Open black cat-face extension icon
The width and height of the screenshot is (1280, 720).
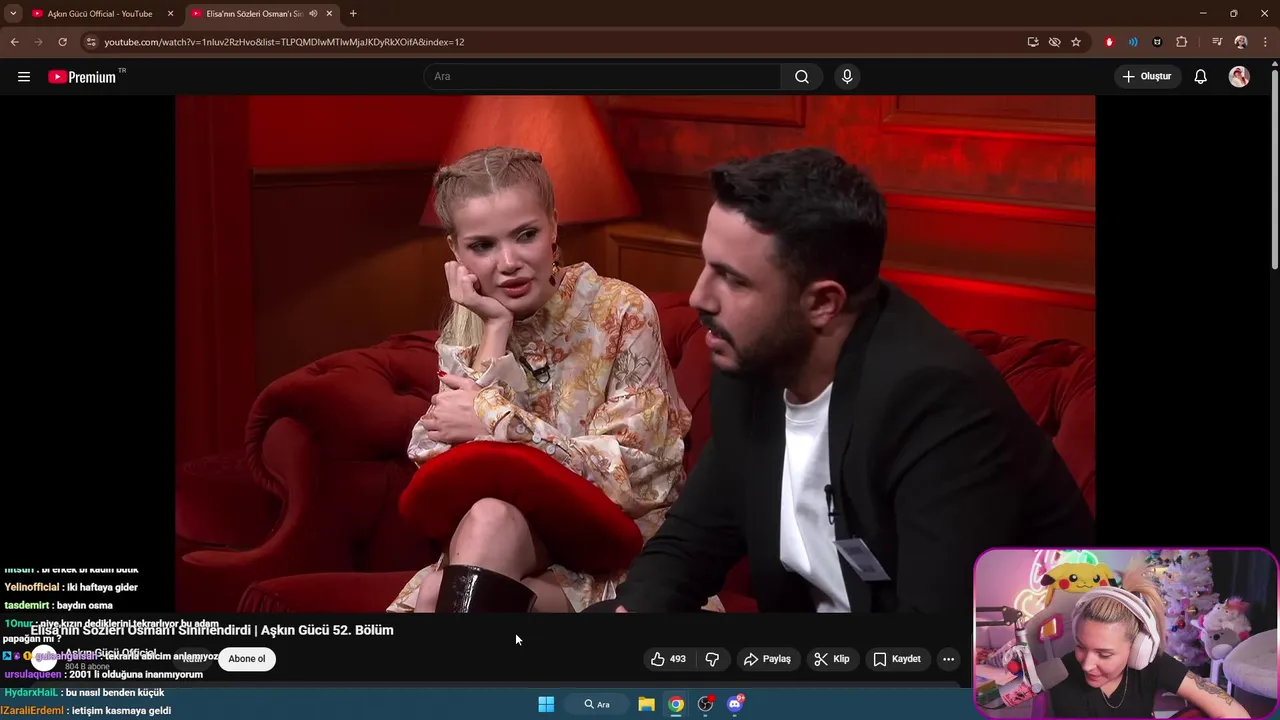pyautogui.click(x=1157, y=42)
